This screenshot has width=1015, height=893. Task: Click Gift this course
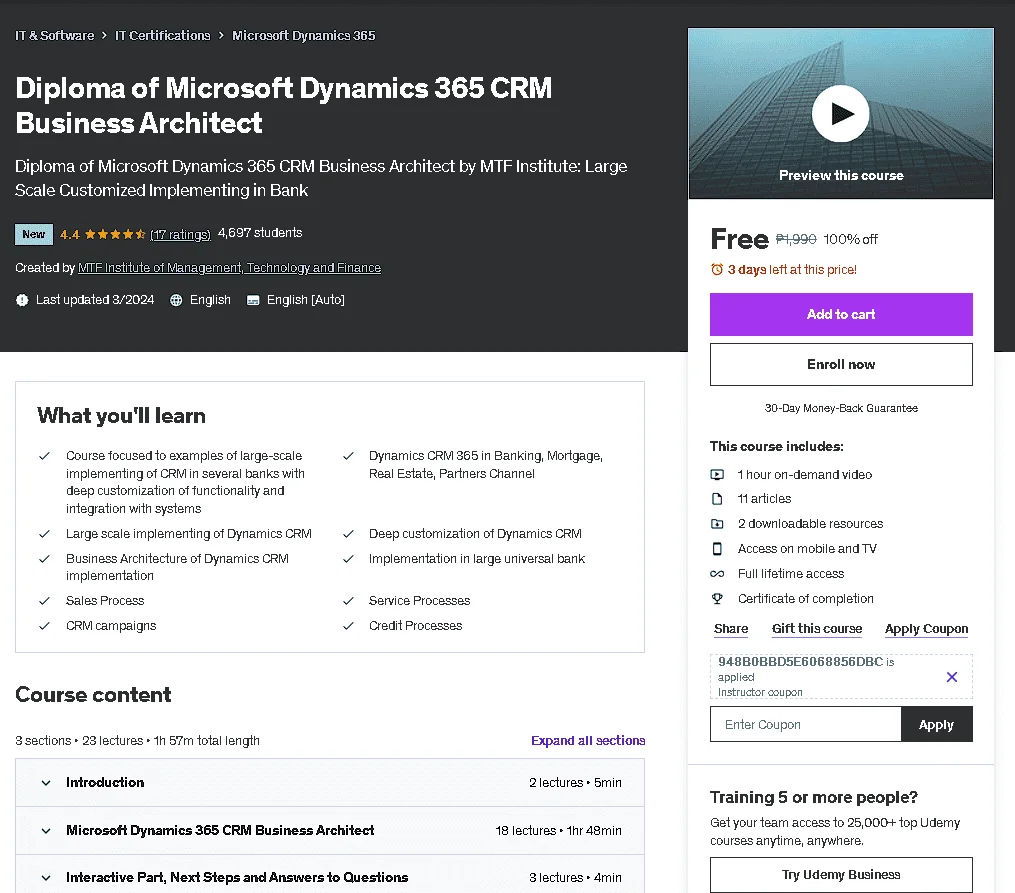tap(817, 629)
